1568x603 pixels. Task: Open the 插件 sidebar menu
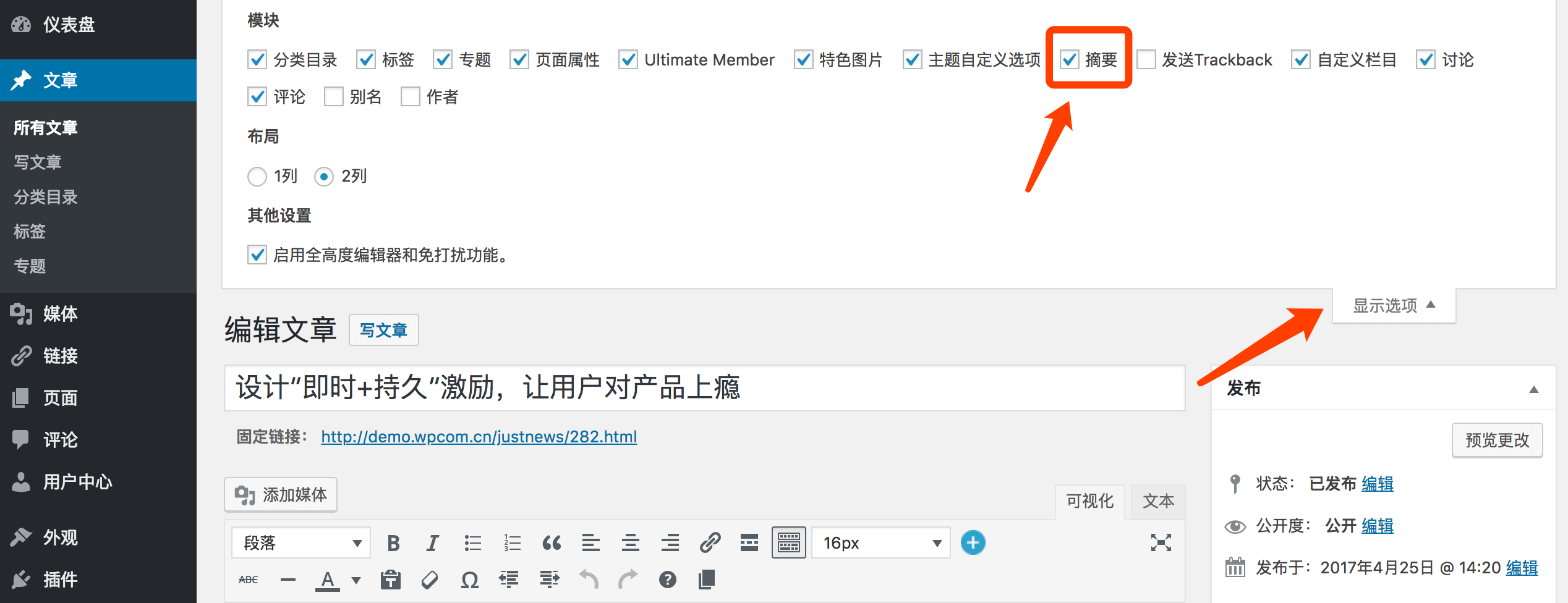coord(98,580)
